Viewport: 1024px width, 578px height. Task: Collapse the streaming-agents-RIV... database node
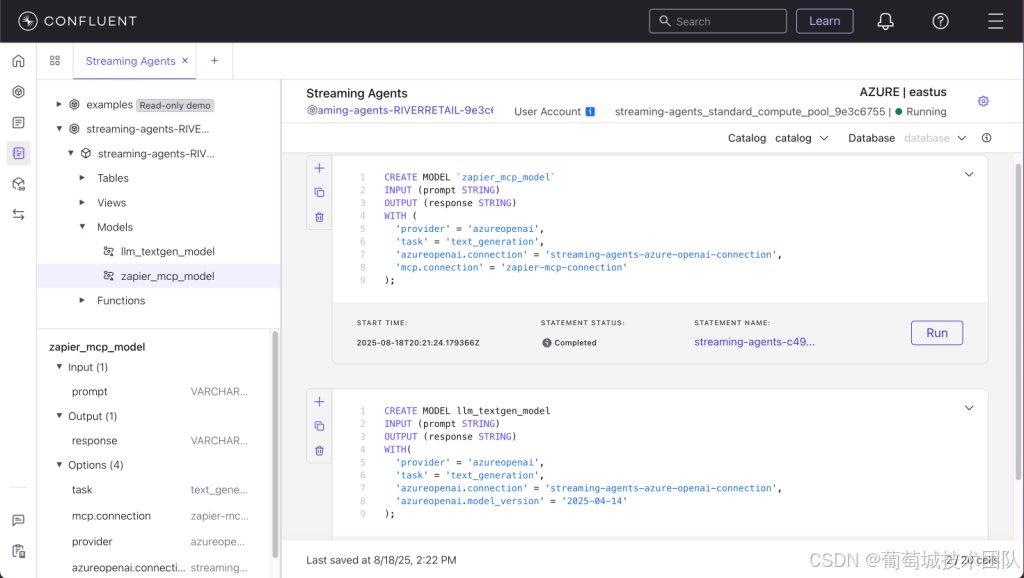(71, 153)
